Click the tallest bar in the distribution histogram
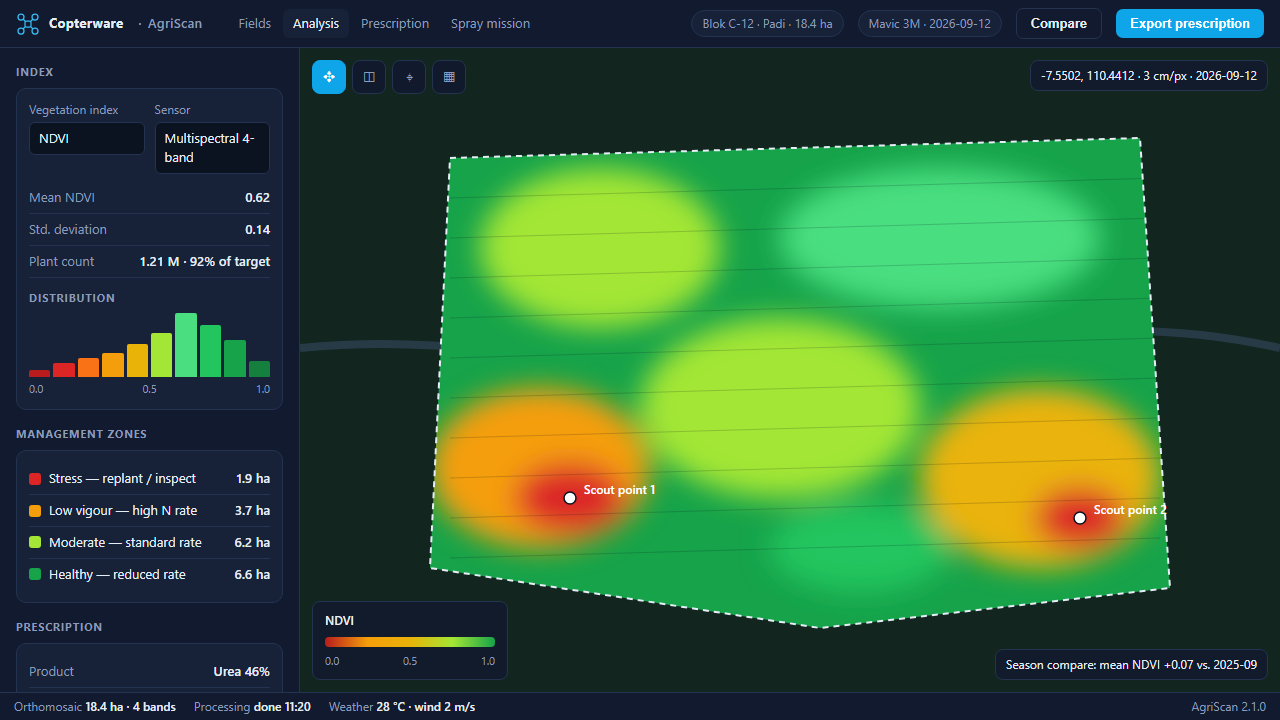The width and height of the screenshot is (1280, 720). [x=186, y=345]
